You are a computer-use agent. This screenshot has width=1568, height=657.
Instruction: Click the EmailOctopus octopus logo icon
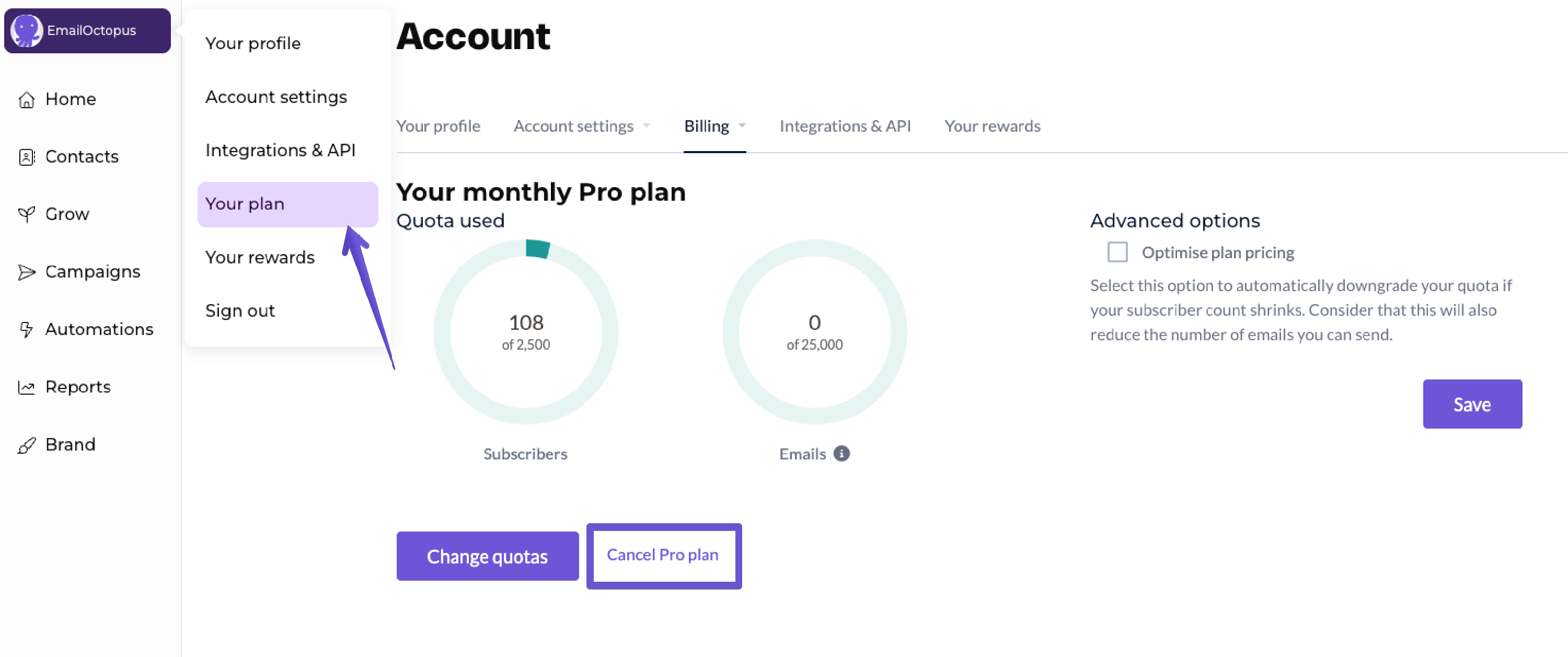(x=26, y=30)
